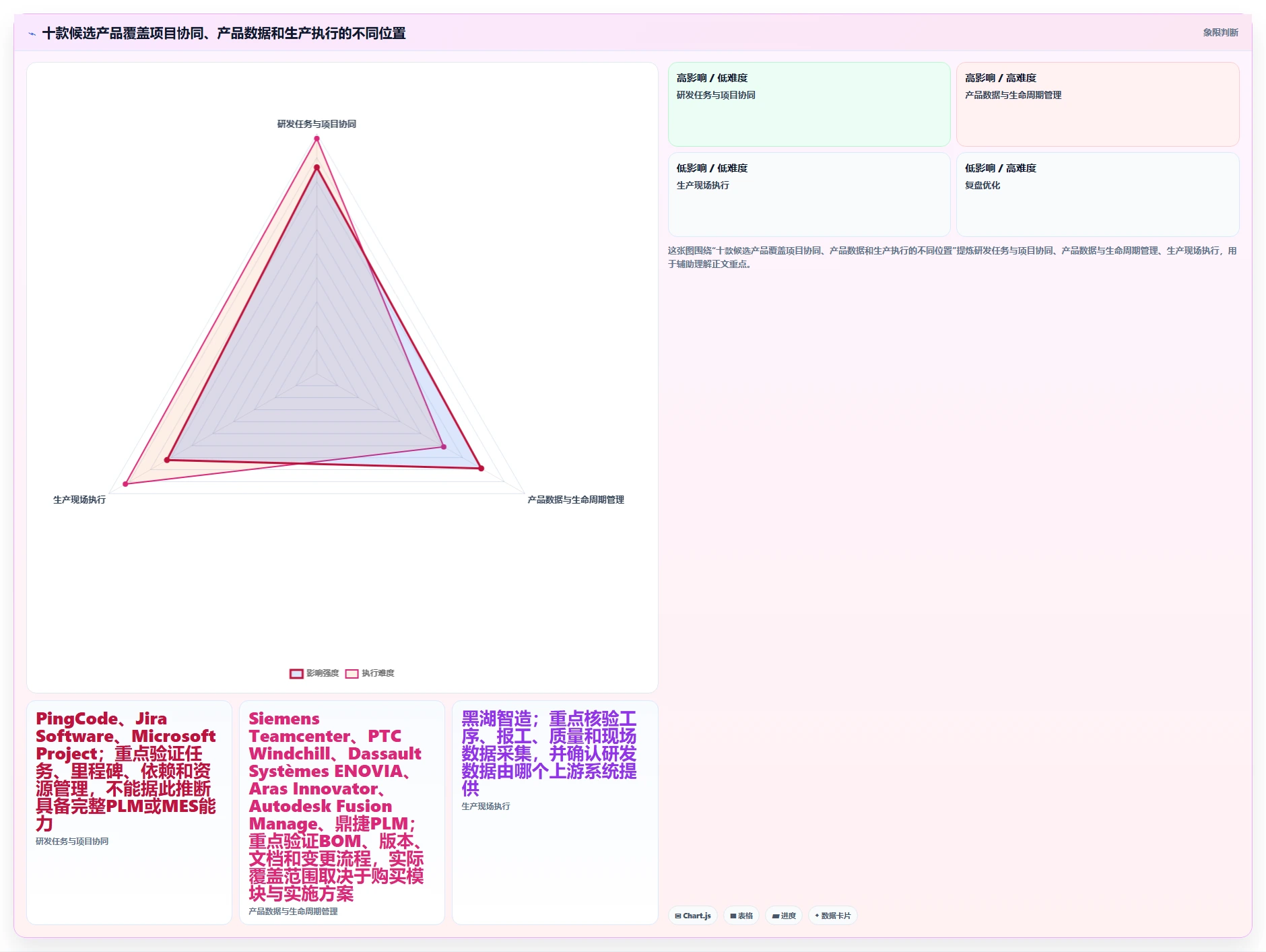Click the Siemens Teamcenter、PTC Windchill card text
The image size is (1266, 952).
point(337,806)
